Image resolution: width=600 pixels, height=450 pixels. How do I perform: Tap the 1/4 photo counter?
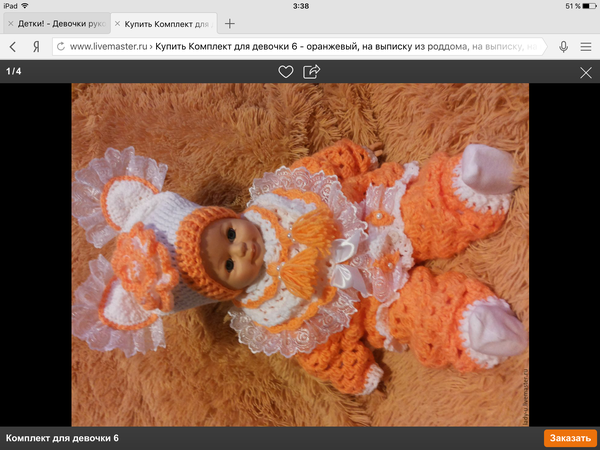(14, 72)
